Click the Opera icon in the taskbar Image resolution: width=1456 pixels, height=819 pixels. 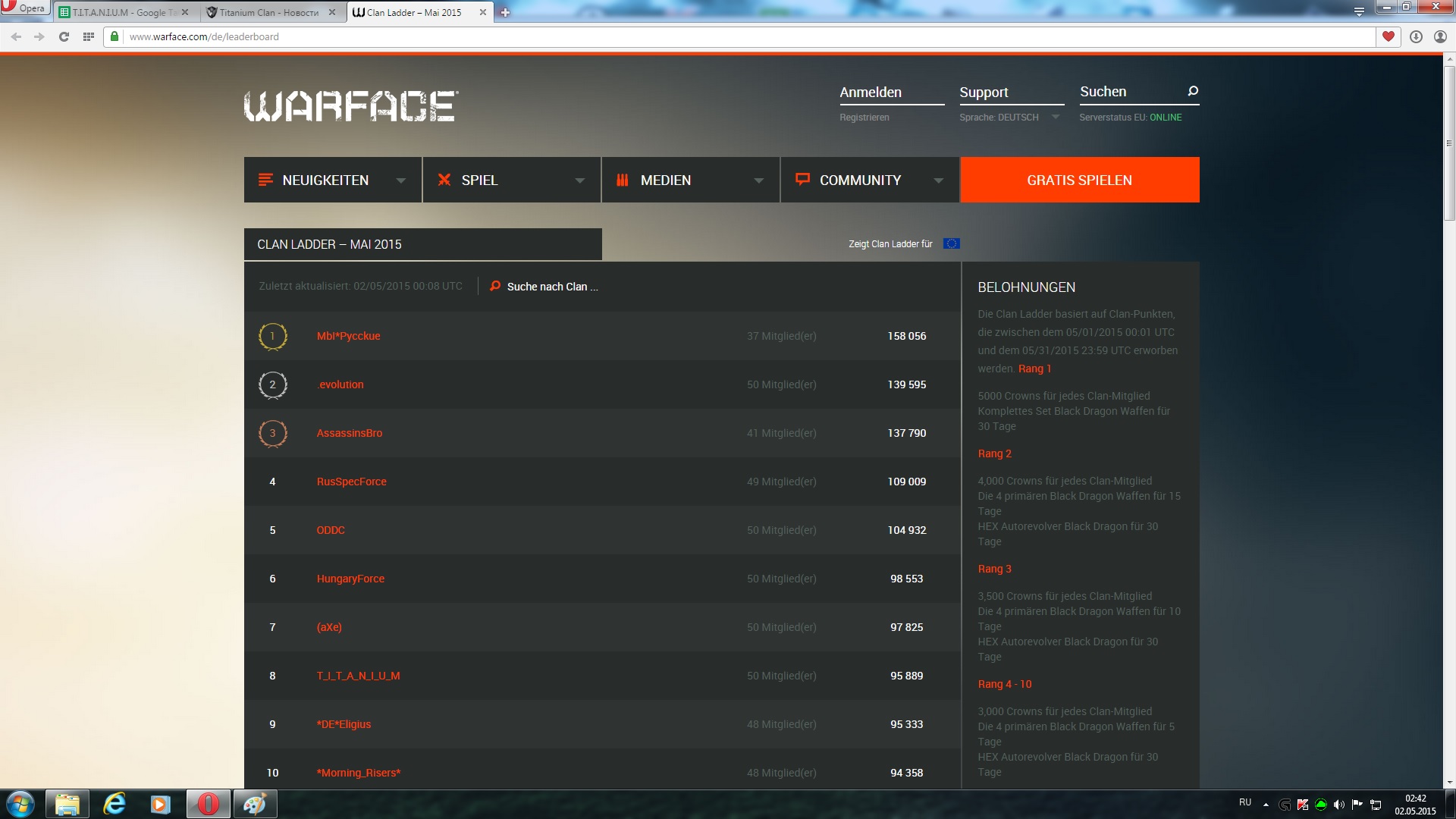pos(208,804)
